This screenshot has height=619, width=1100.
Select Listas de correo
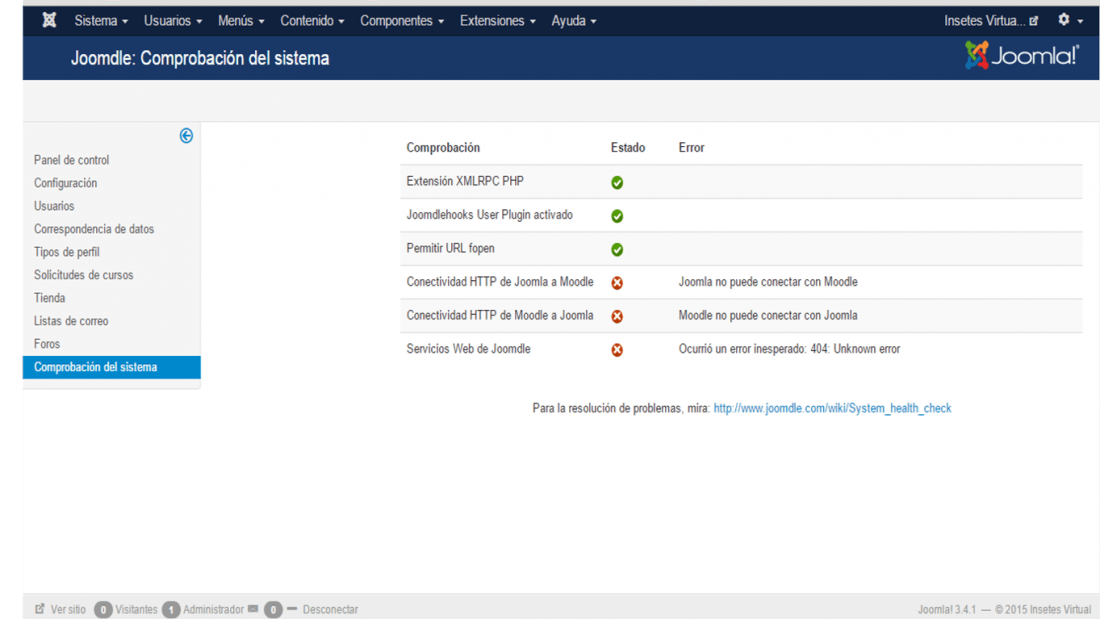pos(71,321)
